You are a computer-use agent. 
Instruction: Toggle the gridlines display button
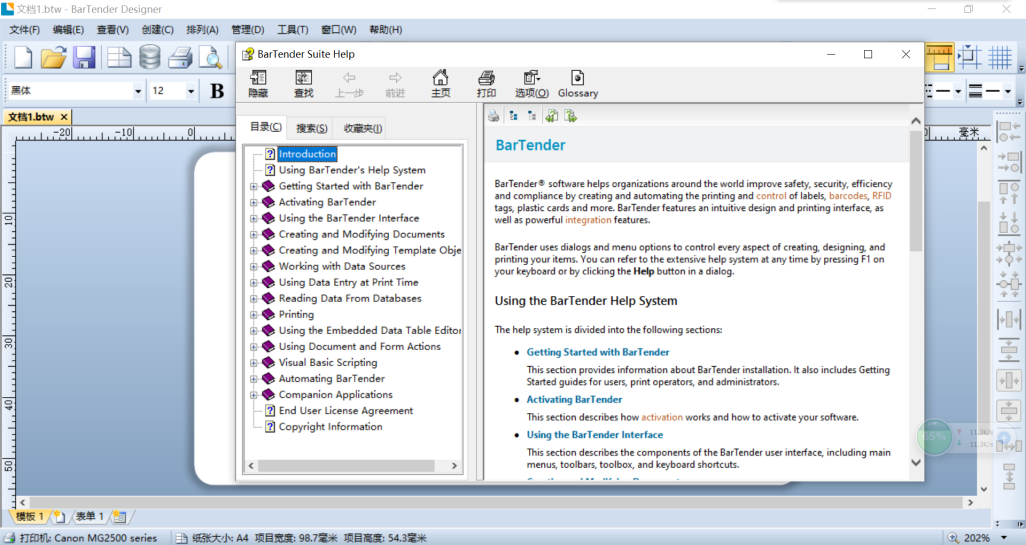1000,58
